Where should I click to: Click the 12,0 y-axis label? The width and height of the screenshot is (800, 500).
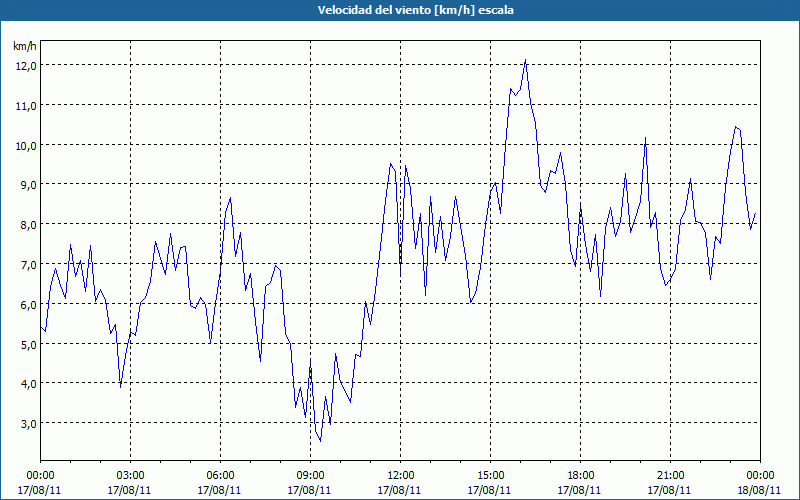26,66
